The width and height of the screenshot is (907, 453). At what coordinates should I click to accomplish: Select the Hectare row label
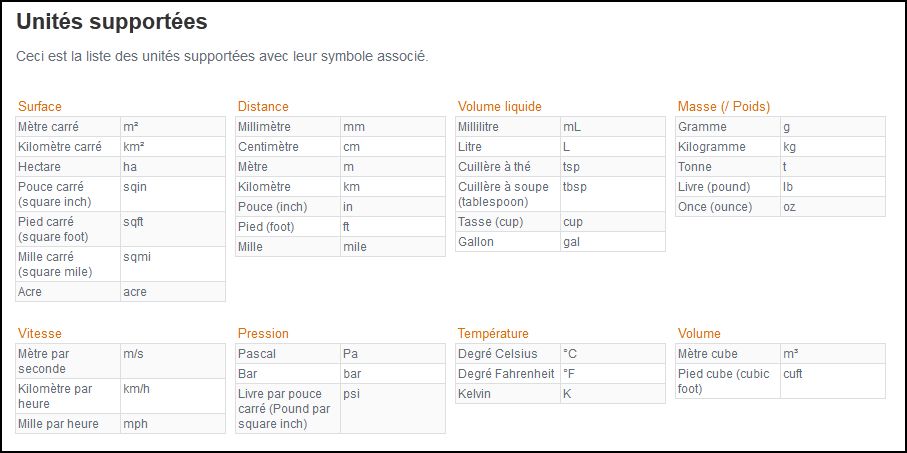click(x=68, y=167)
